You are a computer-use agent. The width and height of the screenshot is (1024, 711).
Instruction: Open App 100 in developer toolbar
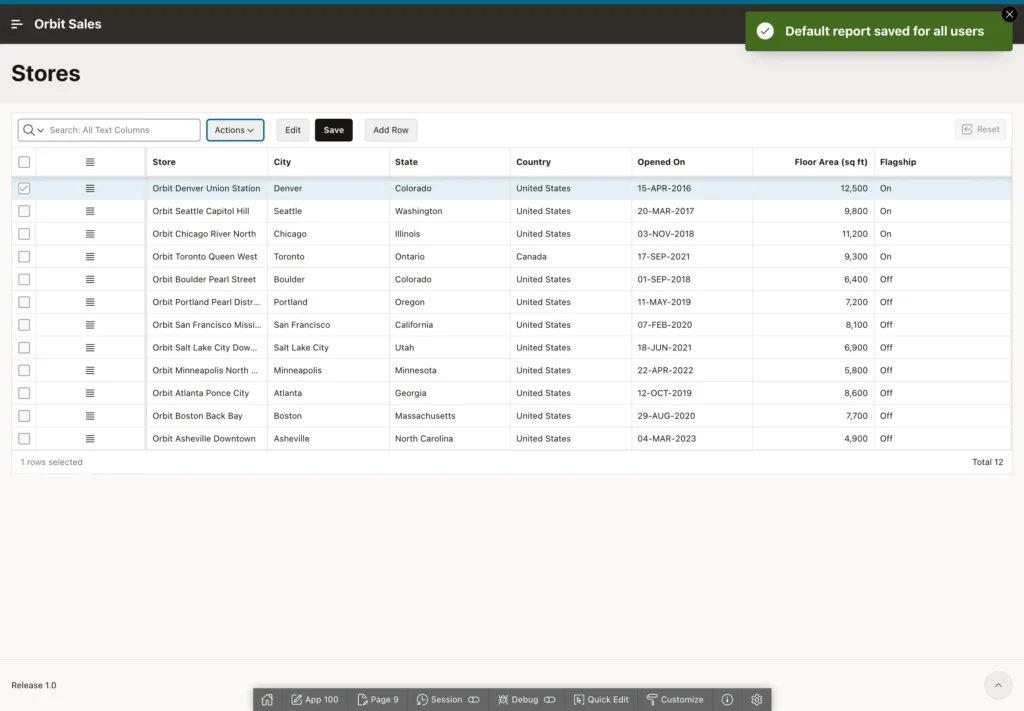(315, 699)
